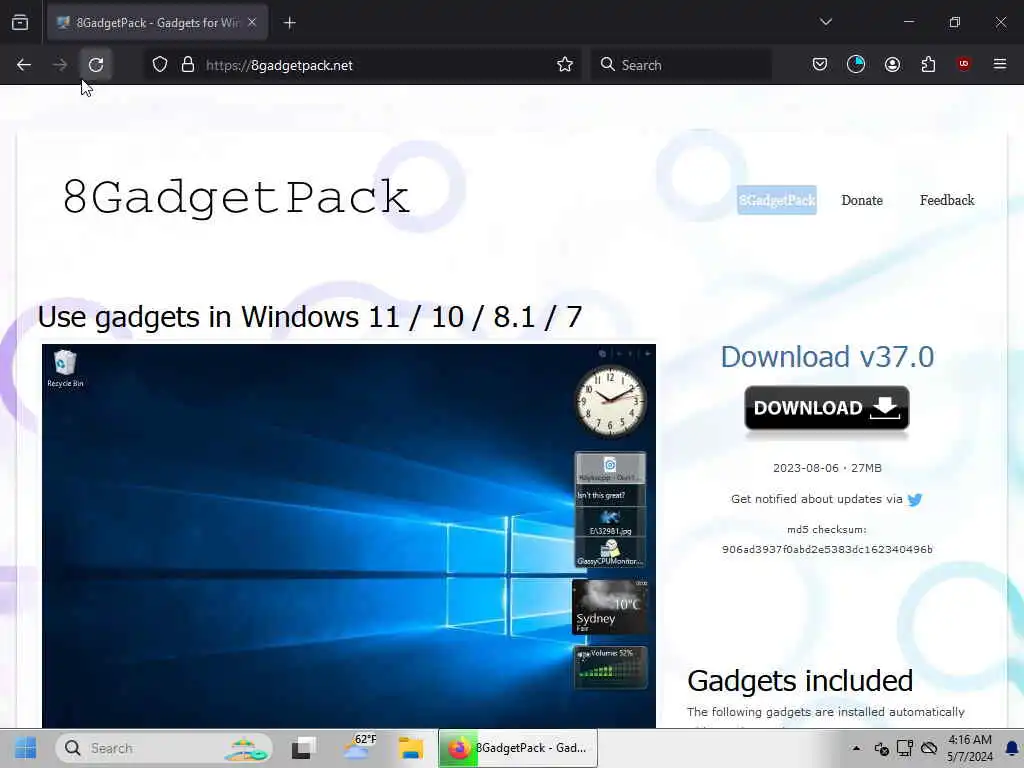The width and height of the screenshot is (1024, 768).
Task: Open the Feedback page link
Action: coord(946,200)
